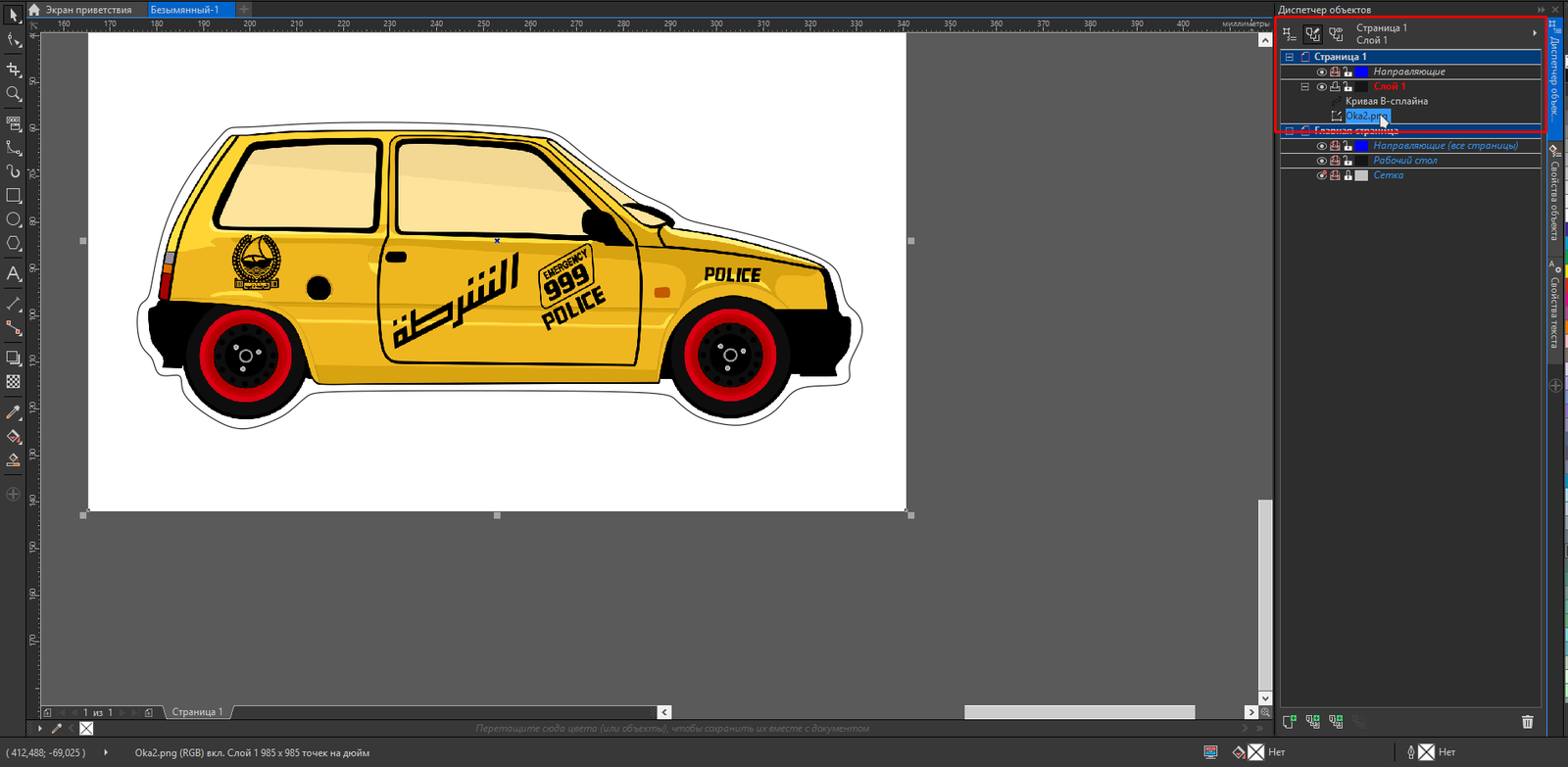
Task: Select the Zoom magnifier tool
Action: (14, 94)
